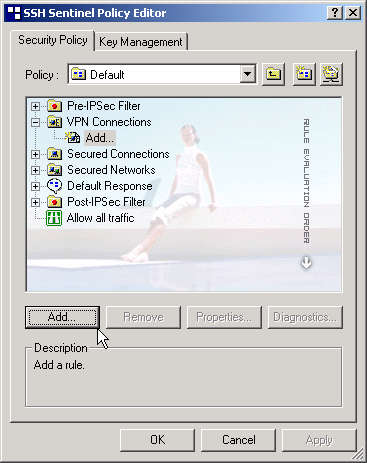This screenshot has height=463, width=367.
Task: Click the green Allow all traffic icon
Action: point(54,218)
